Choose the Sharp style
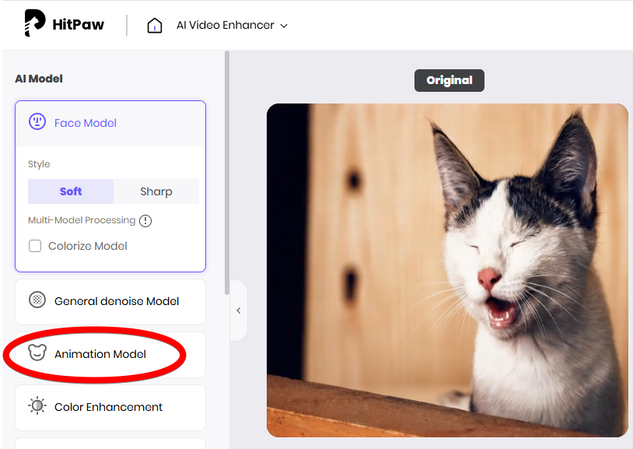This screenshot has width=633, height=449. coord(156,191)
